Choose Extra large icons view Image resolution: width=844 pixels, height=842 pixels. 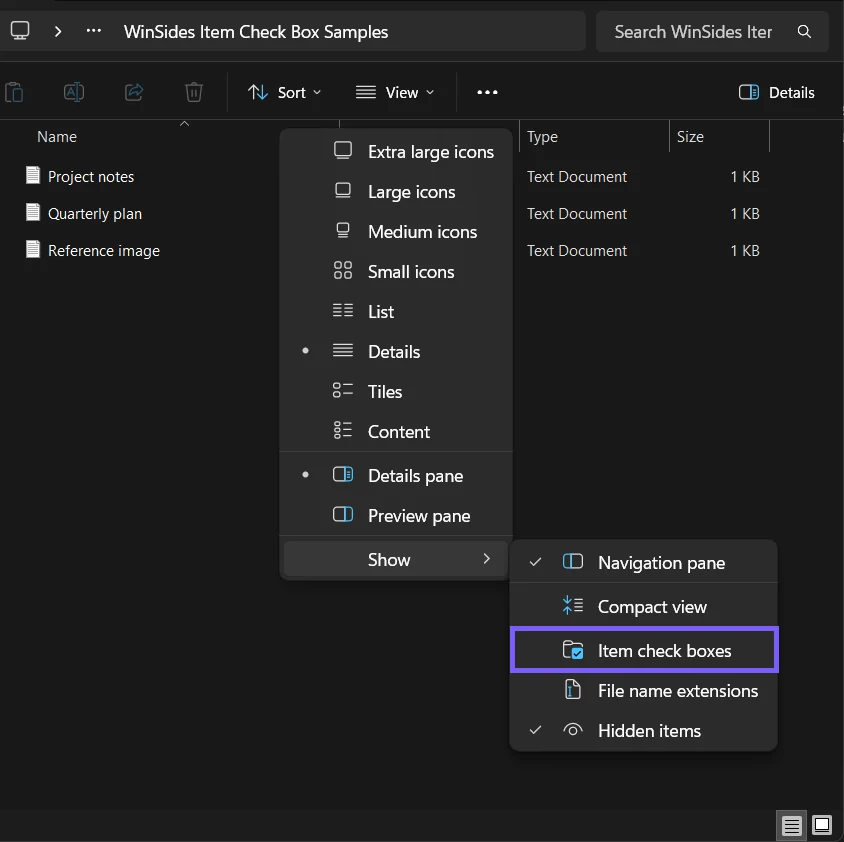tap(396, 152)
